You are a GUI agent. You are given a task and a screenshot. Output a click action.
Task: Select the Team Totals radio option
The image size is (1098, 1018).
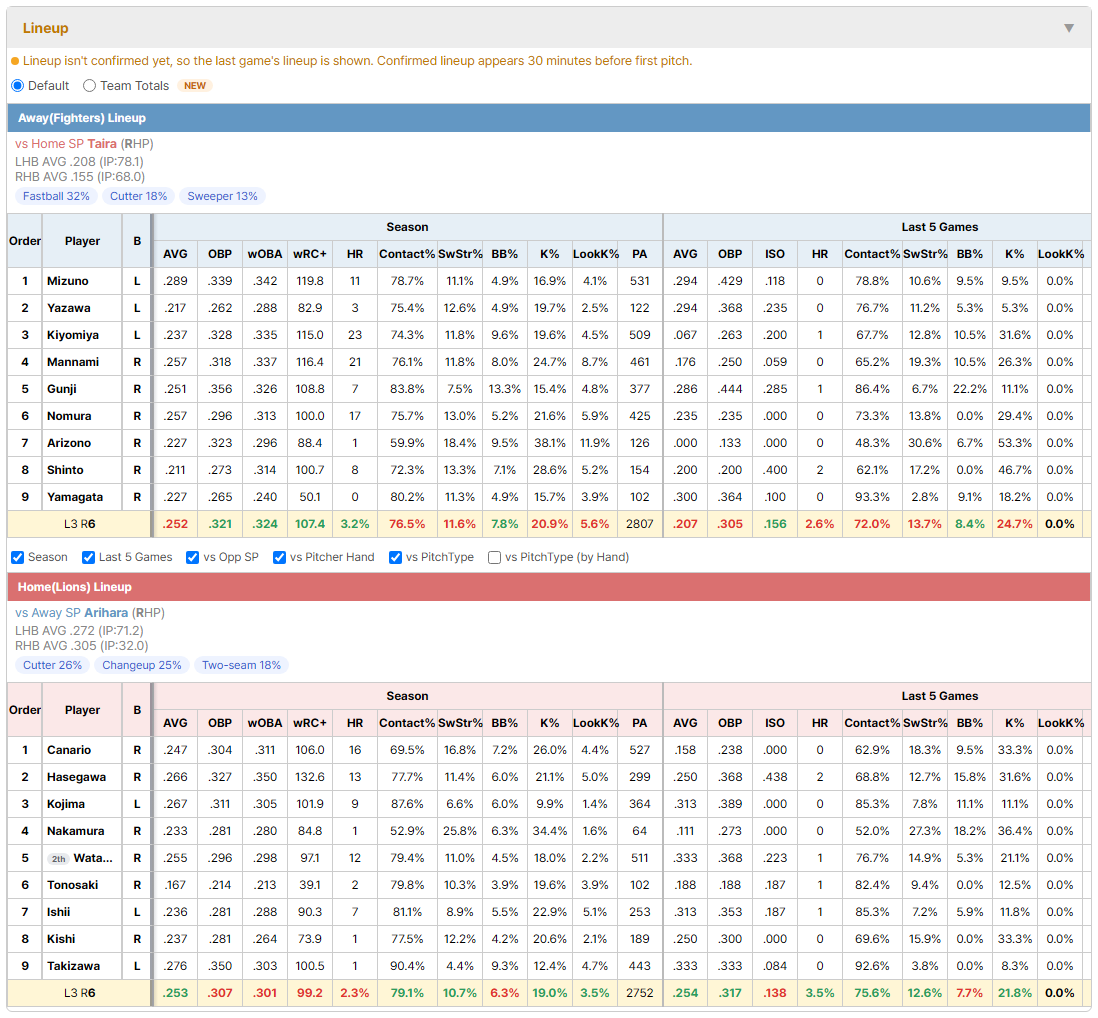pos(90,85)
